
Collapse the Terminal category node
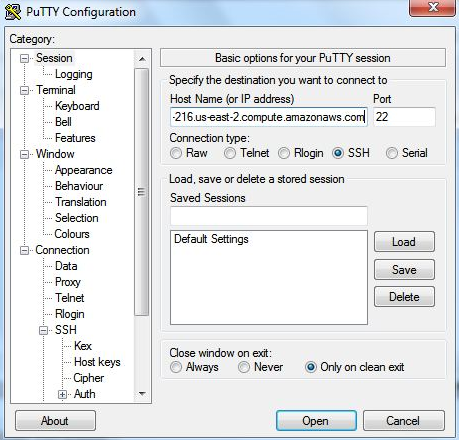24,90
